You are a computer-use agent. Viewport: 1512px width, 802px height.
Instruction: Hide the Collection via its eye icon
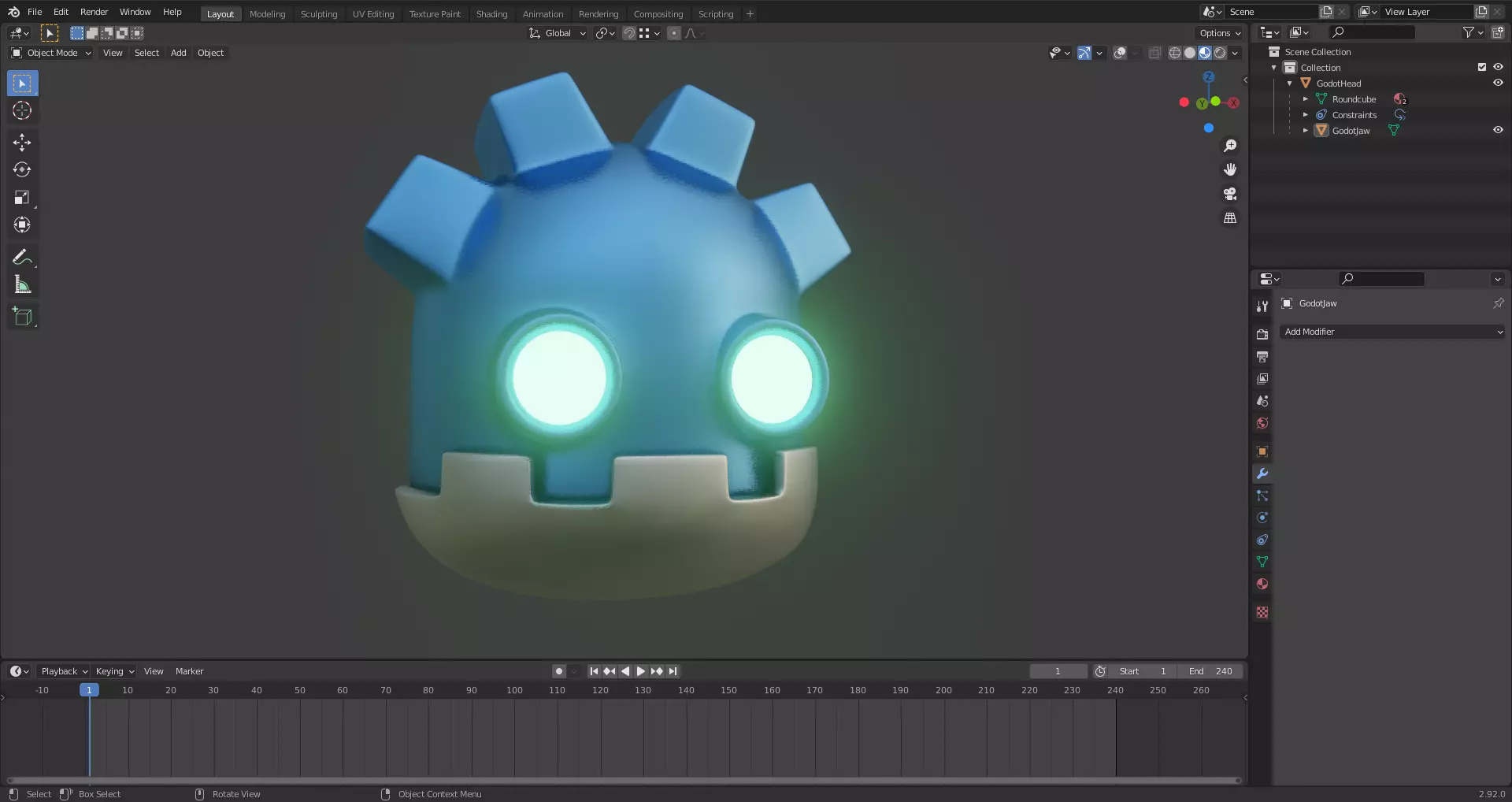(1498, 67)
